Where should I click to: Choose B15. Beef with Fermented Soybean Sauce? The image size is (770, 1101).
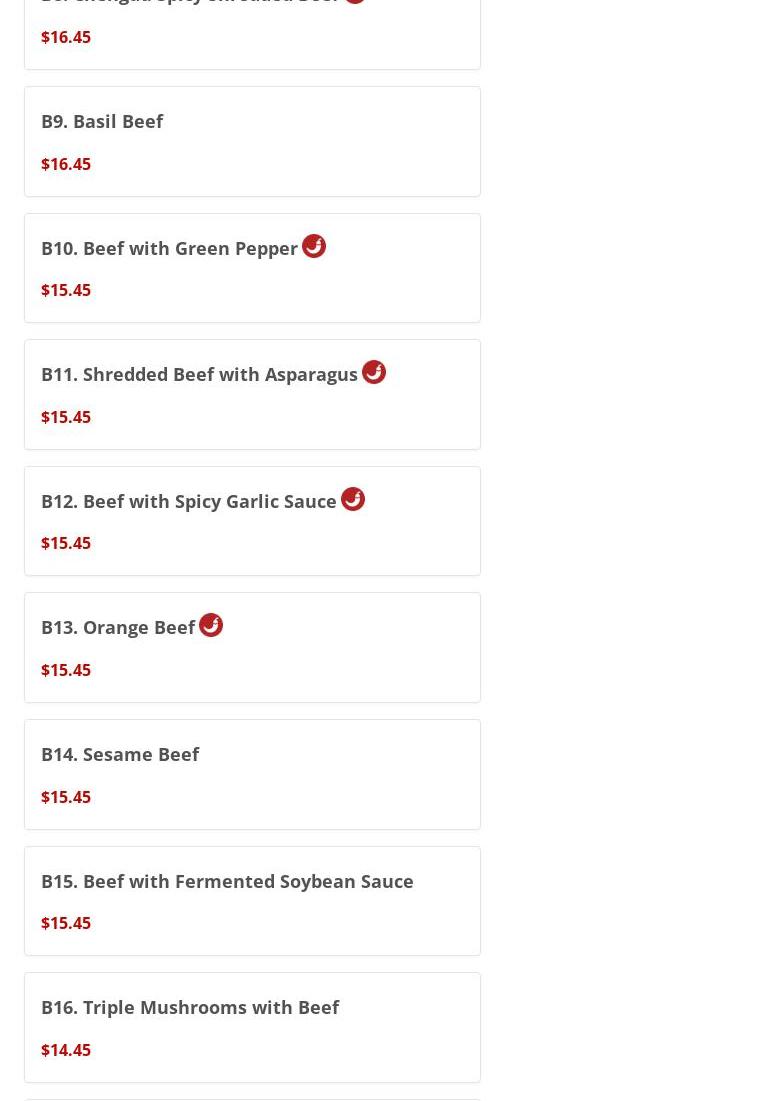[x=227, y=881]
